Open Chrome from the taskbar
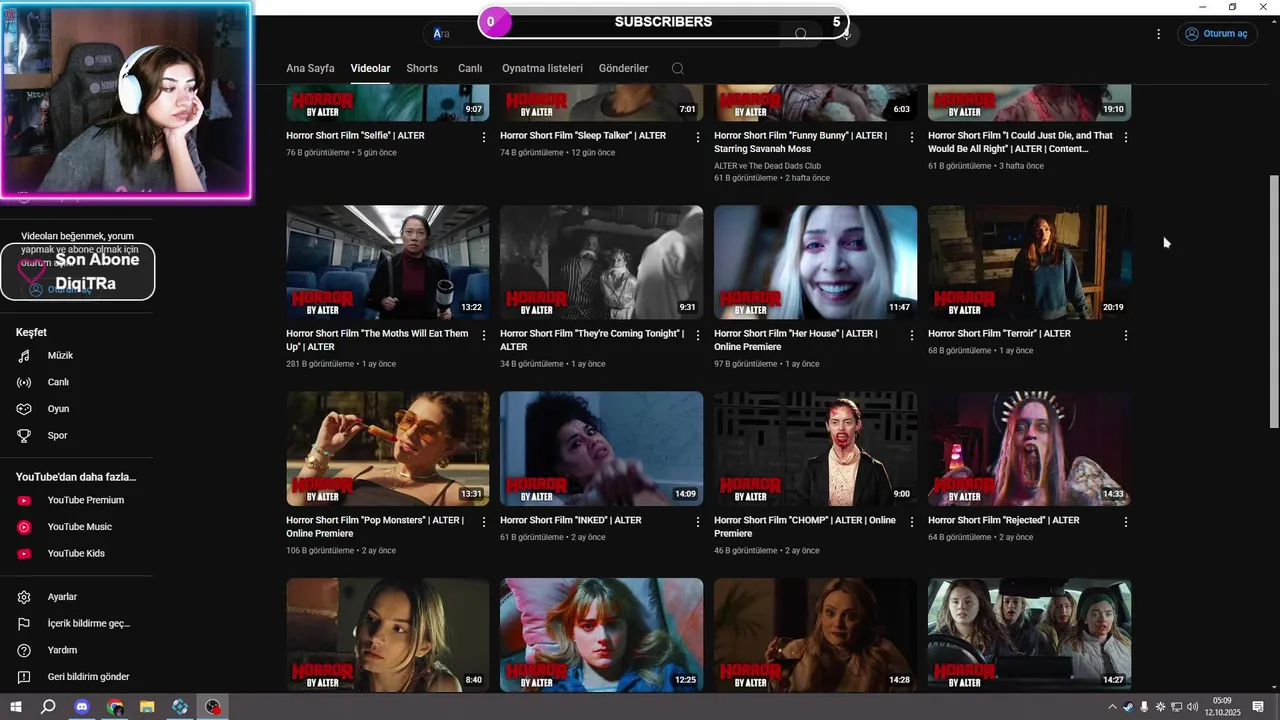1280x720 pixels. (115, 707)
